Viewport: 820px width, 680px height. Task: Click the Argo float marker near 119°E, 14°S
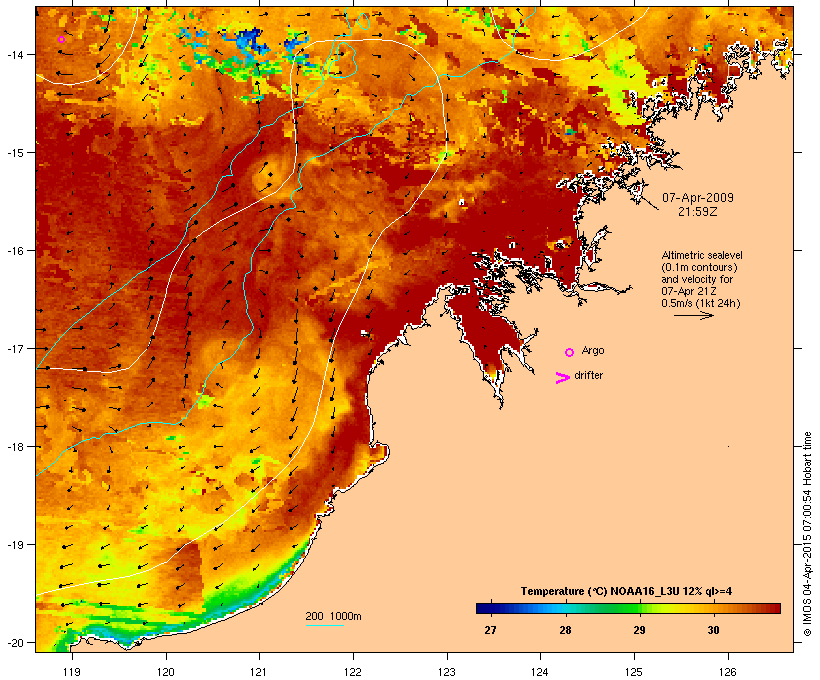[x=61, y=39]
